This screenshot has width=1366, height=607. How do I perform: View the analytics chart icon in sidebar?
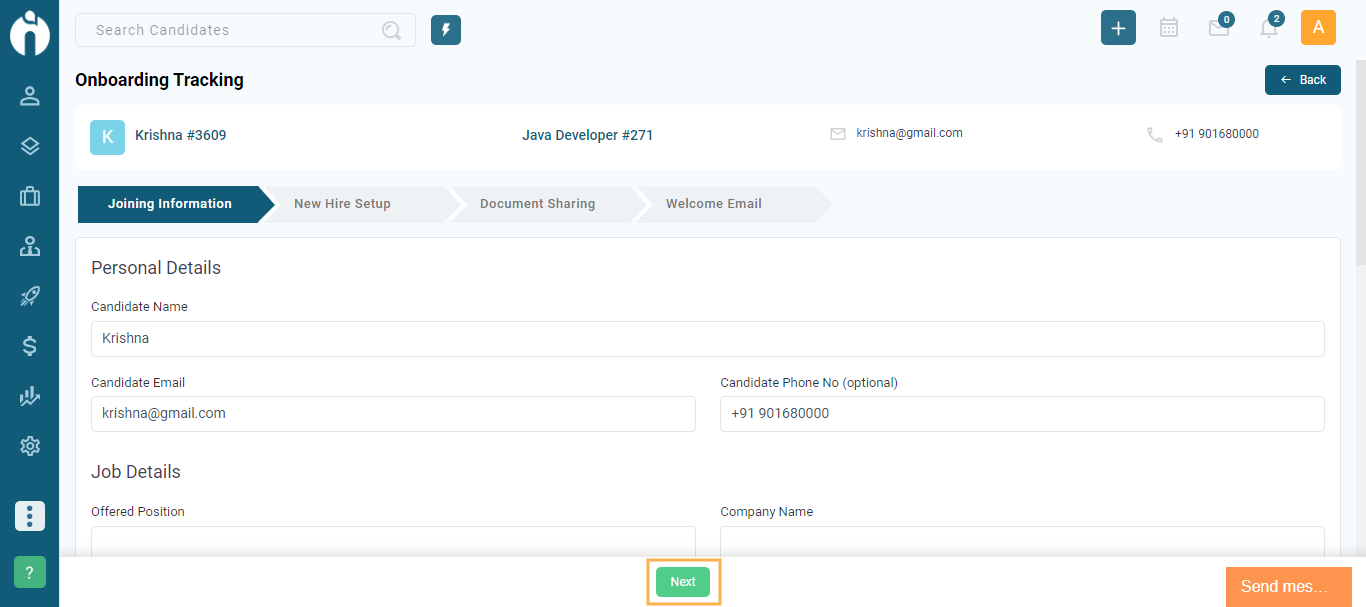coord(30,396)
